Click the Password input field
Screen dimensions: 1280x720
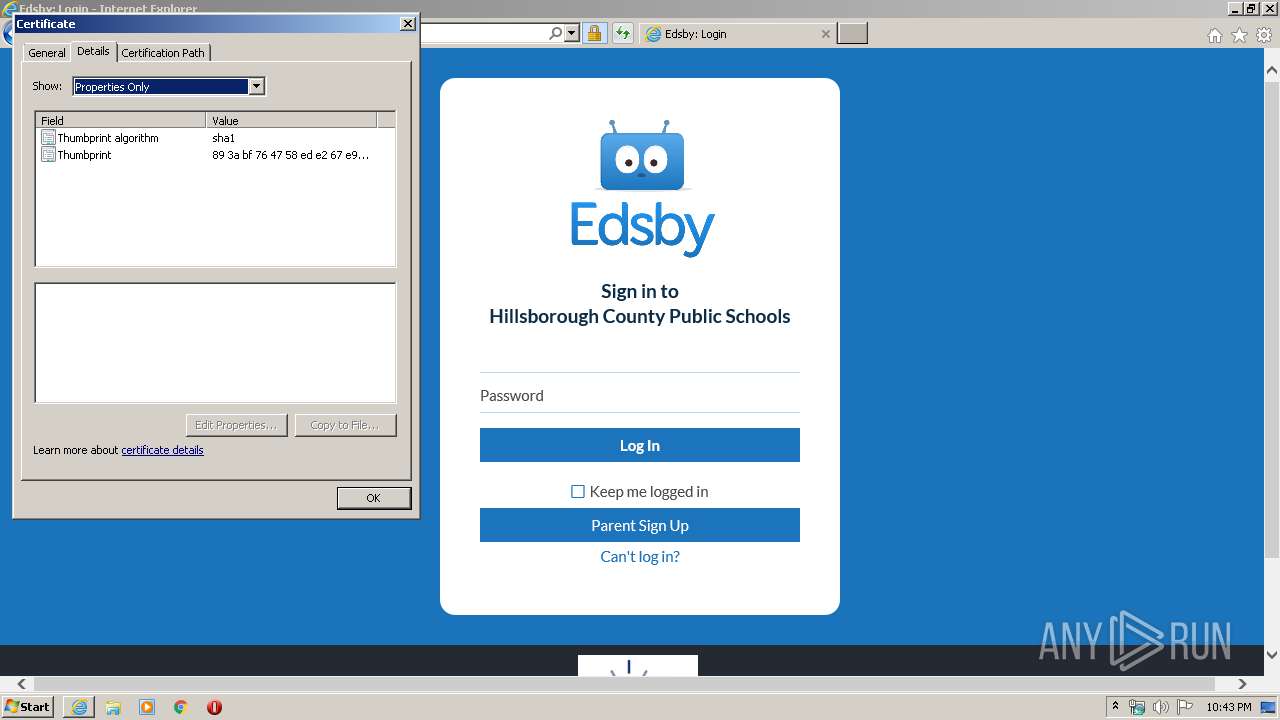[640, 396]
